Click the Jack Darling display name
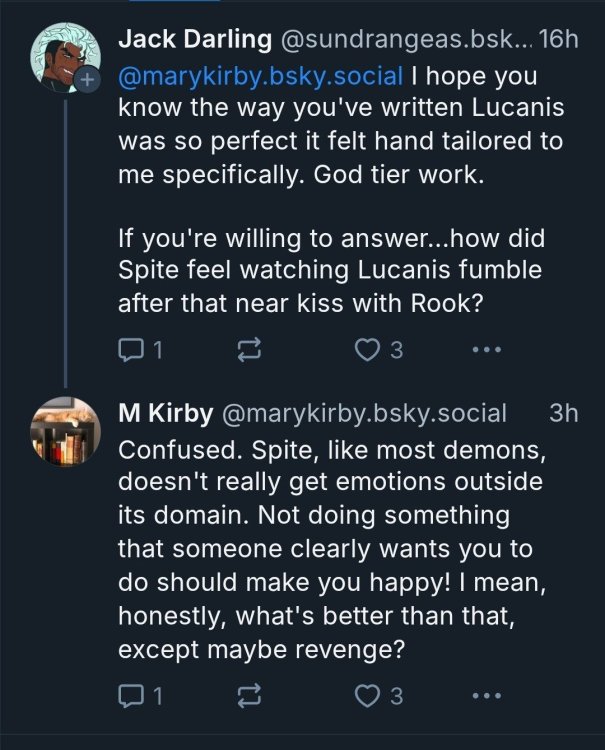 pyautogui.click(x=192, y=40)
